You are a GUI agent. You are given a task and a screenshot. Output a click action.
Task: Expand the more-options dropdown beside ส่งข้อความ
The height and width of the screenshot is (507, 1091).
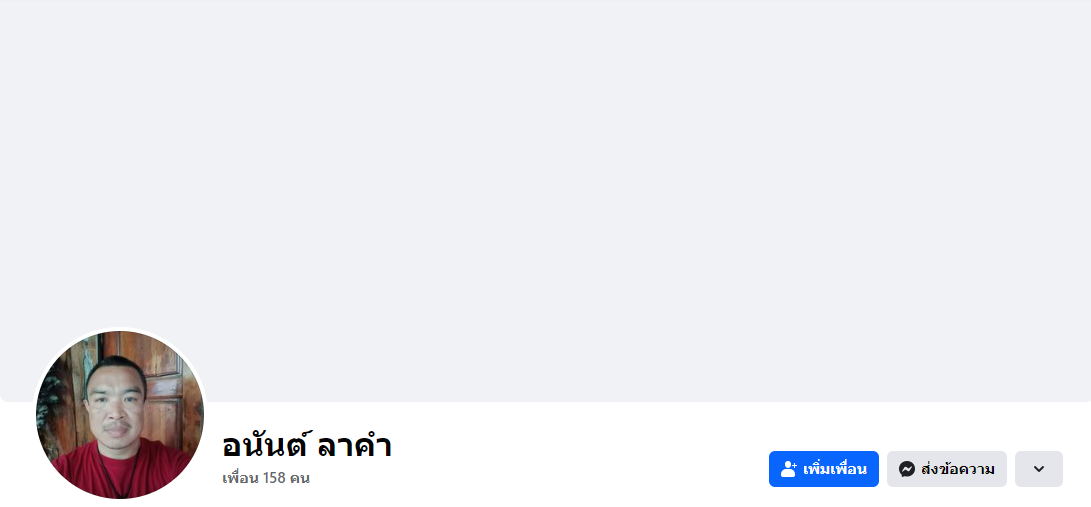pos(1038,469)
